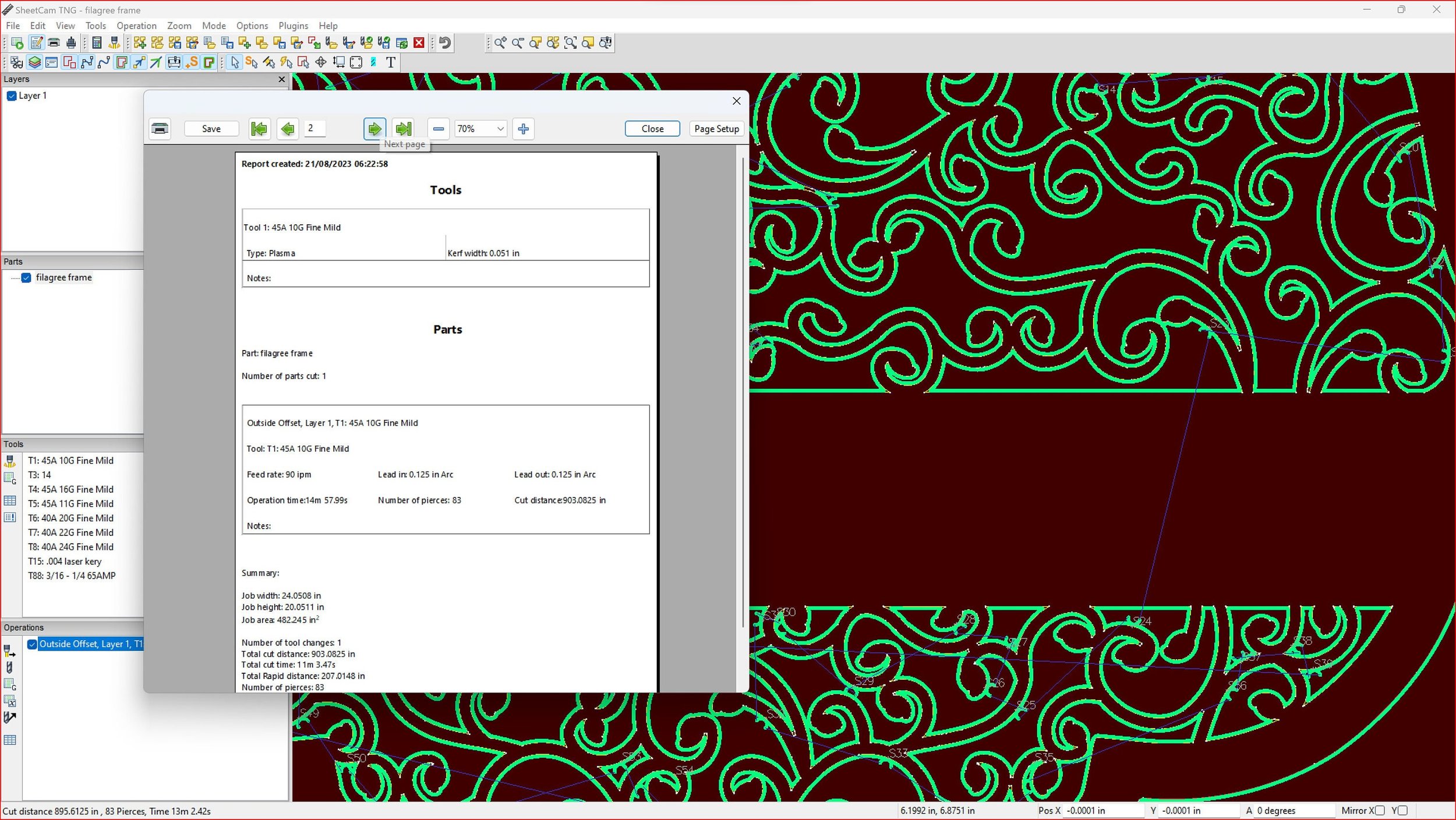Open the job report notepad icon

(36, 43)
